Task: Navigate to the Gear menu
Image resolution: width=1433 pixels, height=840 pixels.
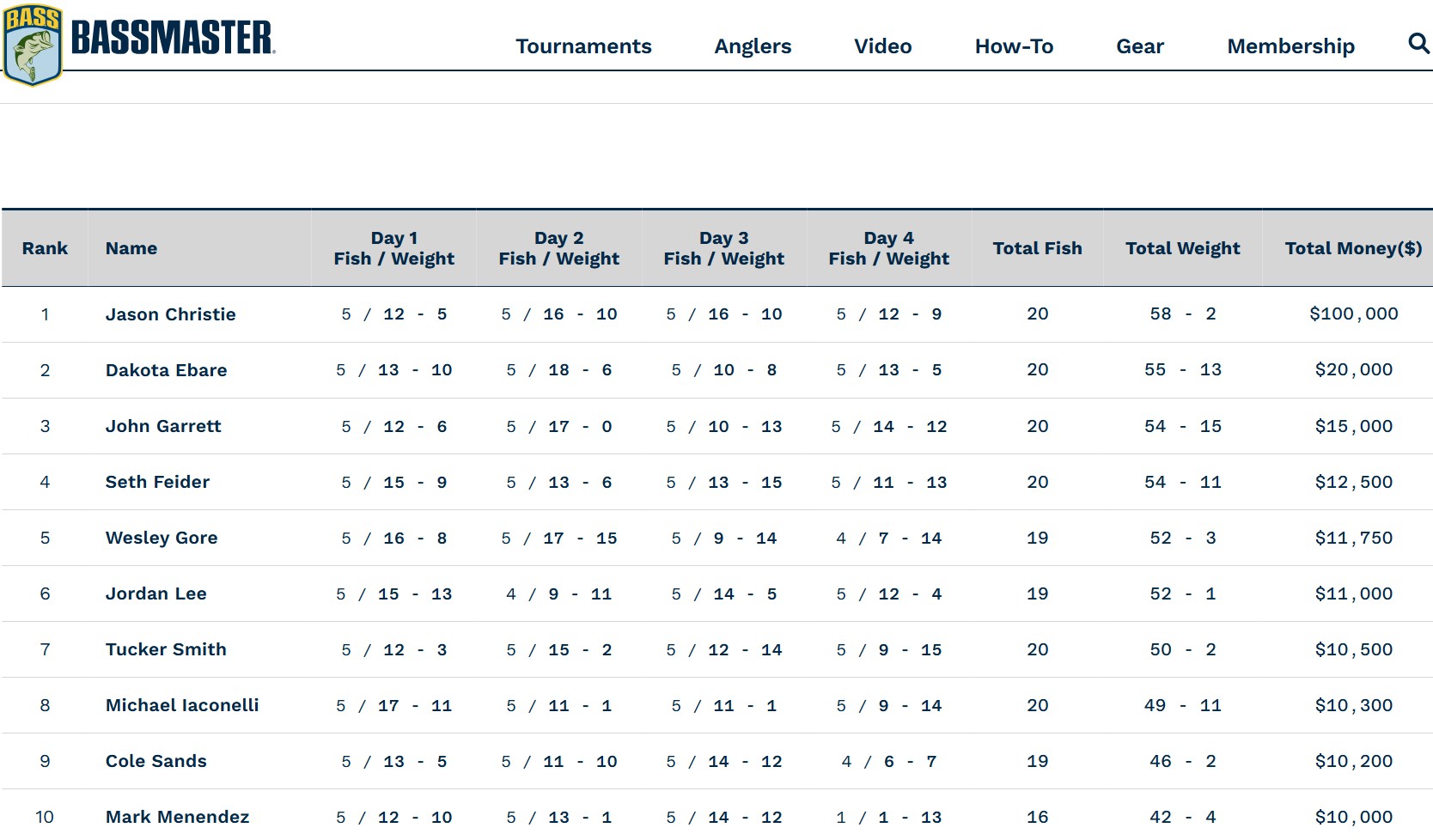Action: (x=1140, y=46)
